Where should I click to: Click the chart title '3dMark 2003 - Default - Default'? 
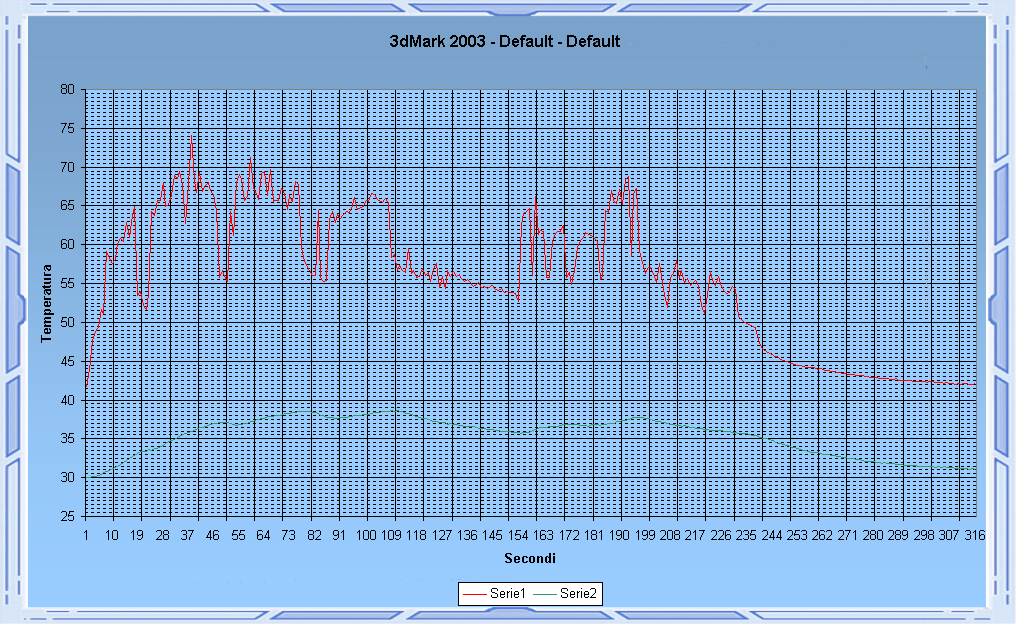click(x=504, y=42)
